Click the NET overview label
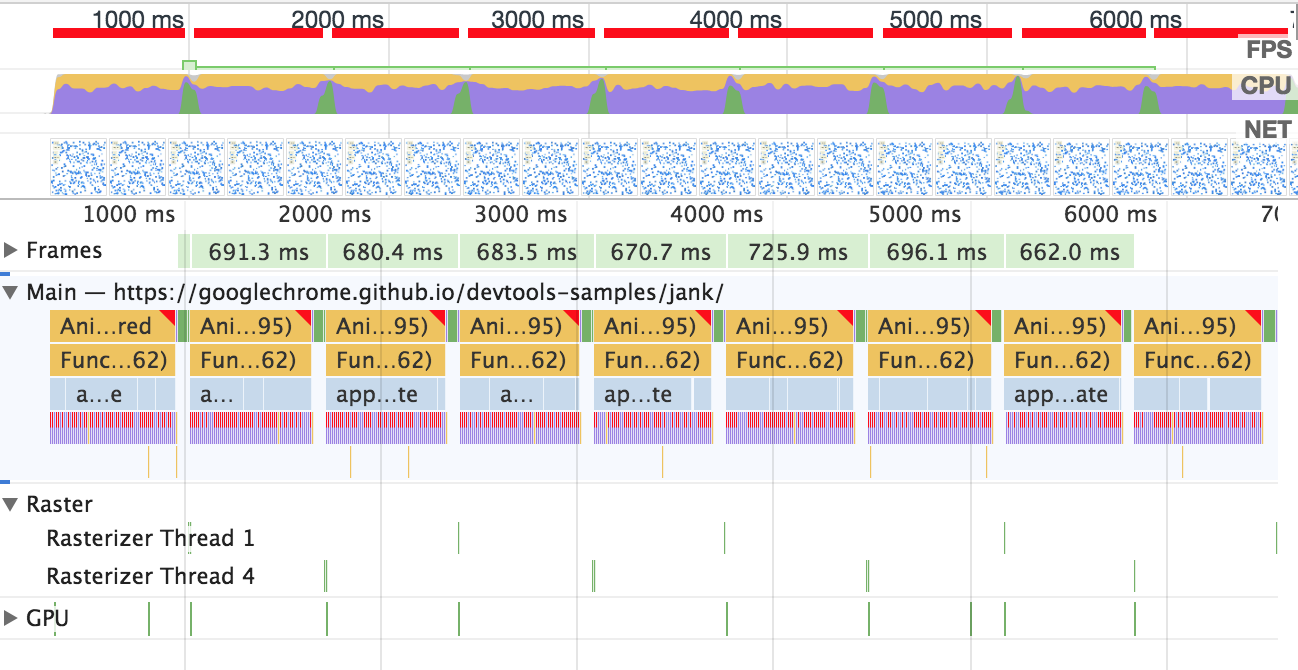Screen dimensions: 1298x670 pos(1267,130)
